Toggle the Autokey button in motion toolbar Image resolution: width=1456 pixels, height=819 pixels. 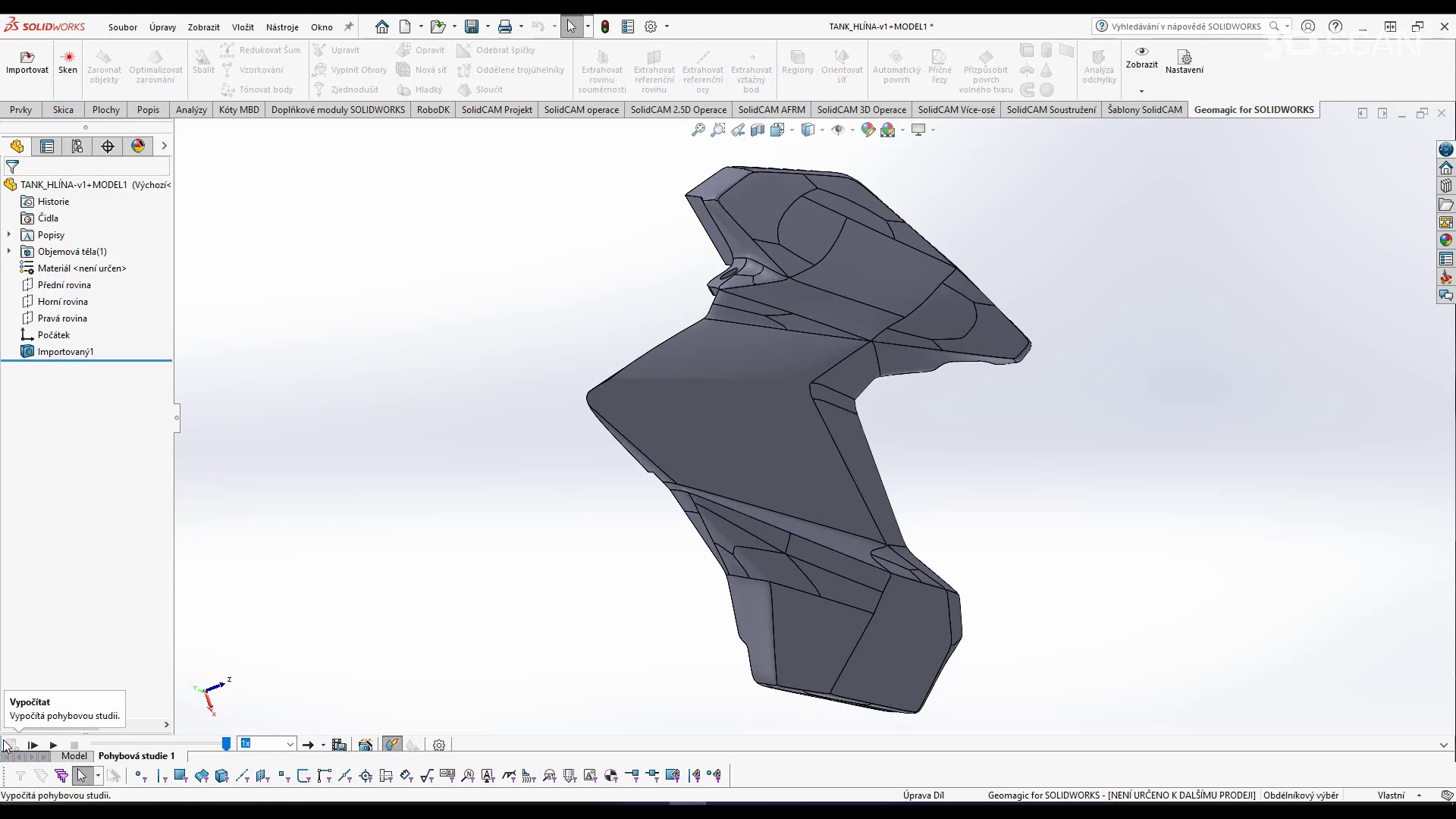click(392, 745)
